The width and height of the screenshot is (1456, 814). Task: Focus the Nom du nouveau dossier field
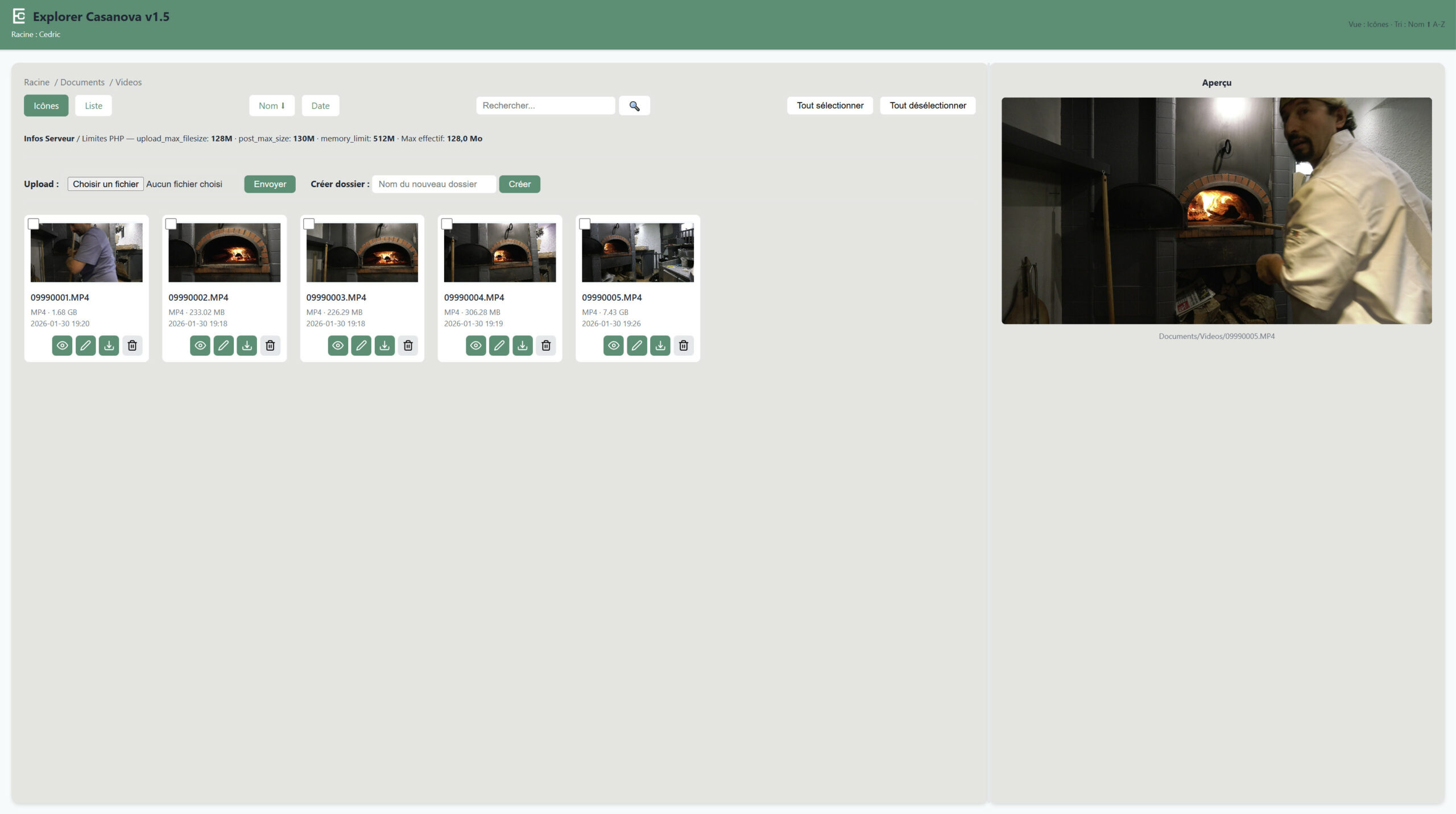coord(433,184)
